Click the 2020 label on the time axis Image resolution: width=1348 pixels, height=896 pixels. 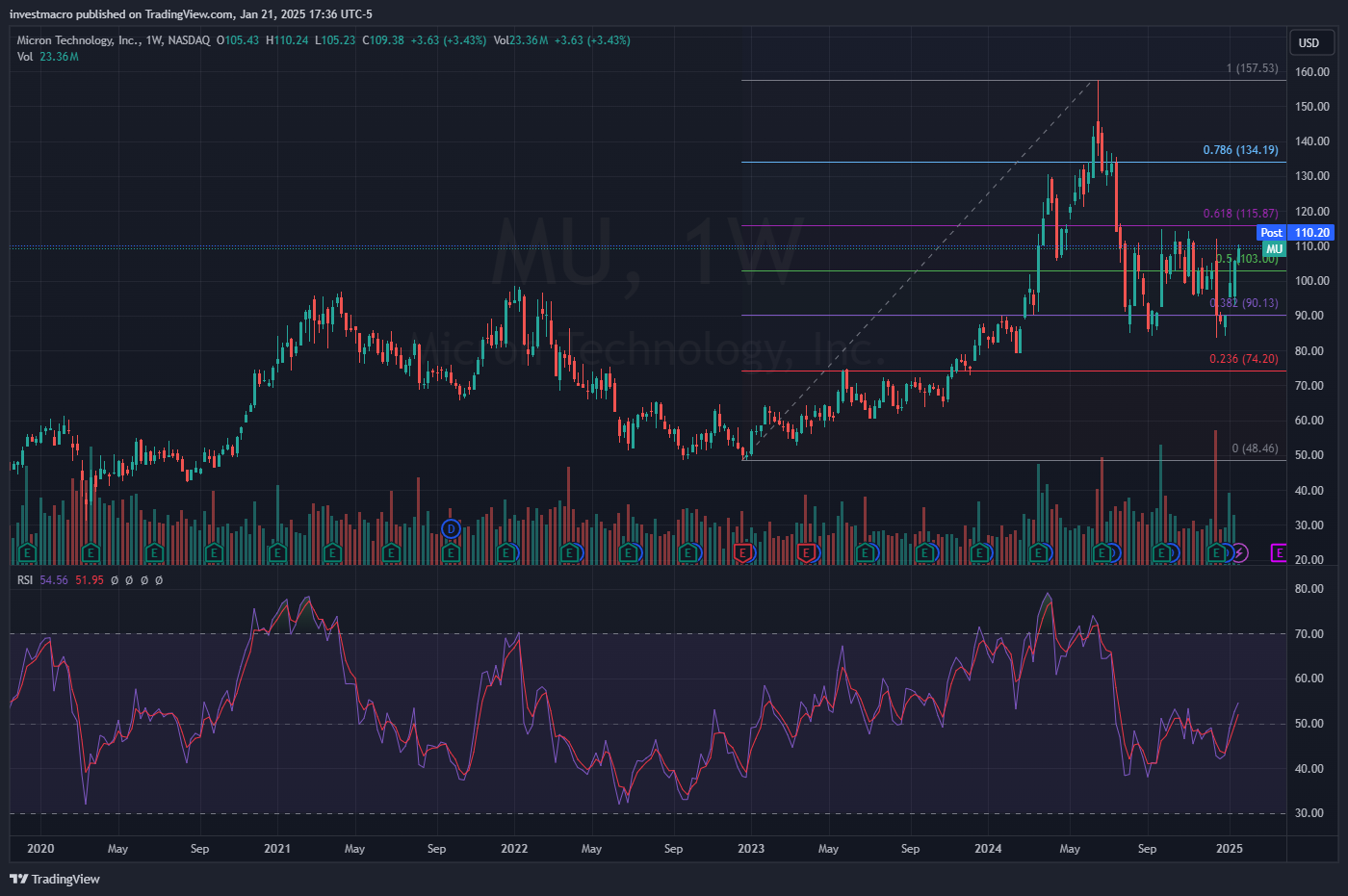pos(40,849)
